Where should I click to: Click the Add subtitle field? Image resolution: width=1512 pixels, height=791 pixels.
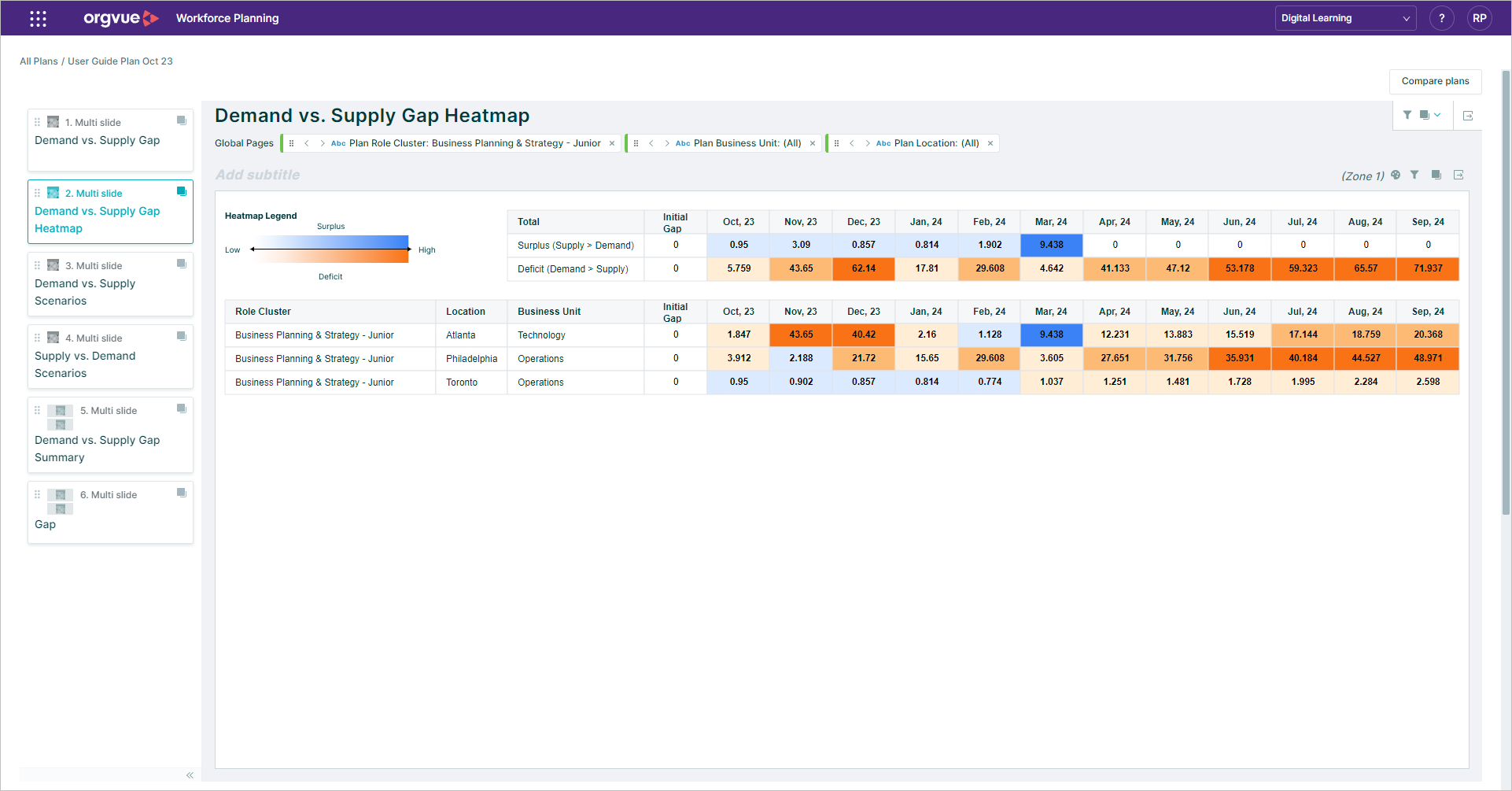257,175
